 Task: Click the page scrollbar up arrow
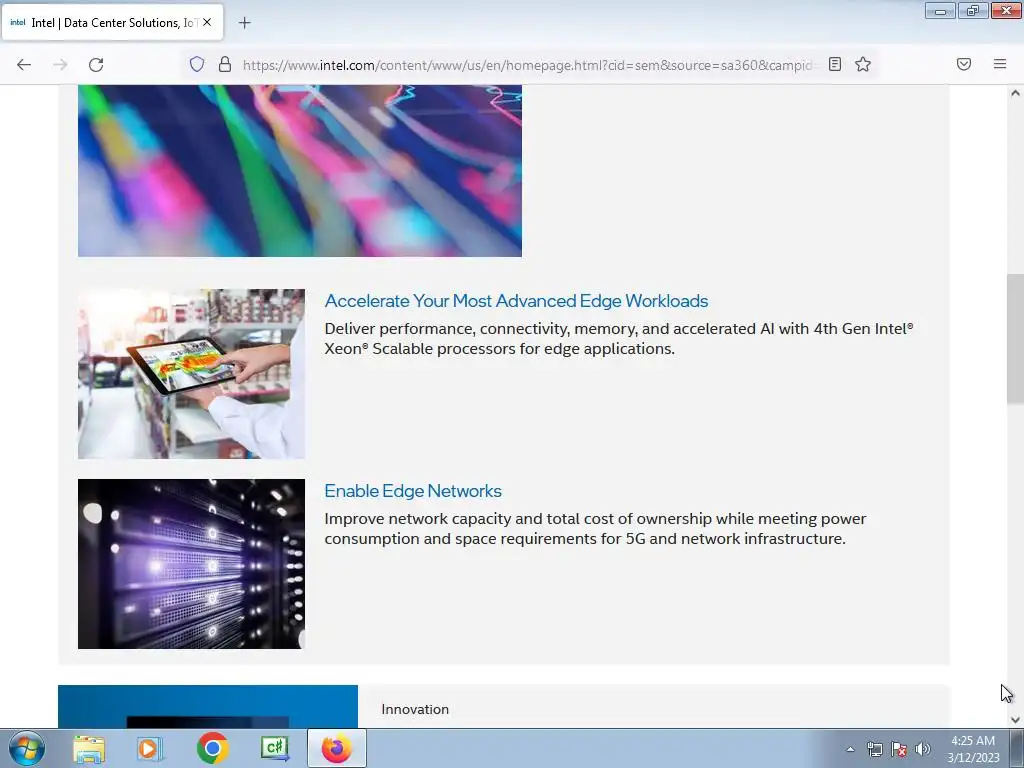click(x=1015, y=93)
